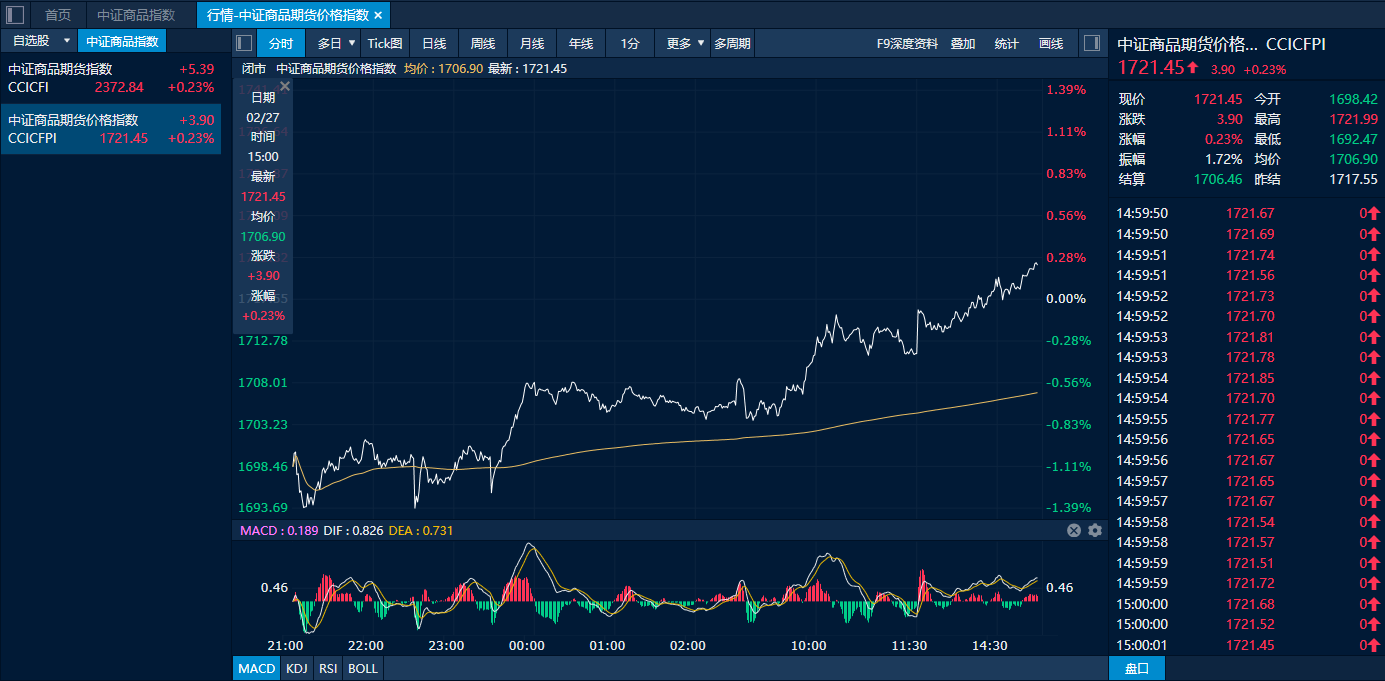
Task: Open F9深度资料 details
Action: coord(907,43)
